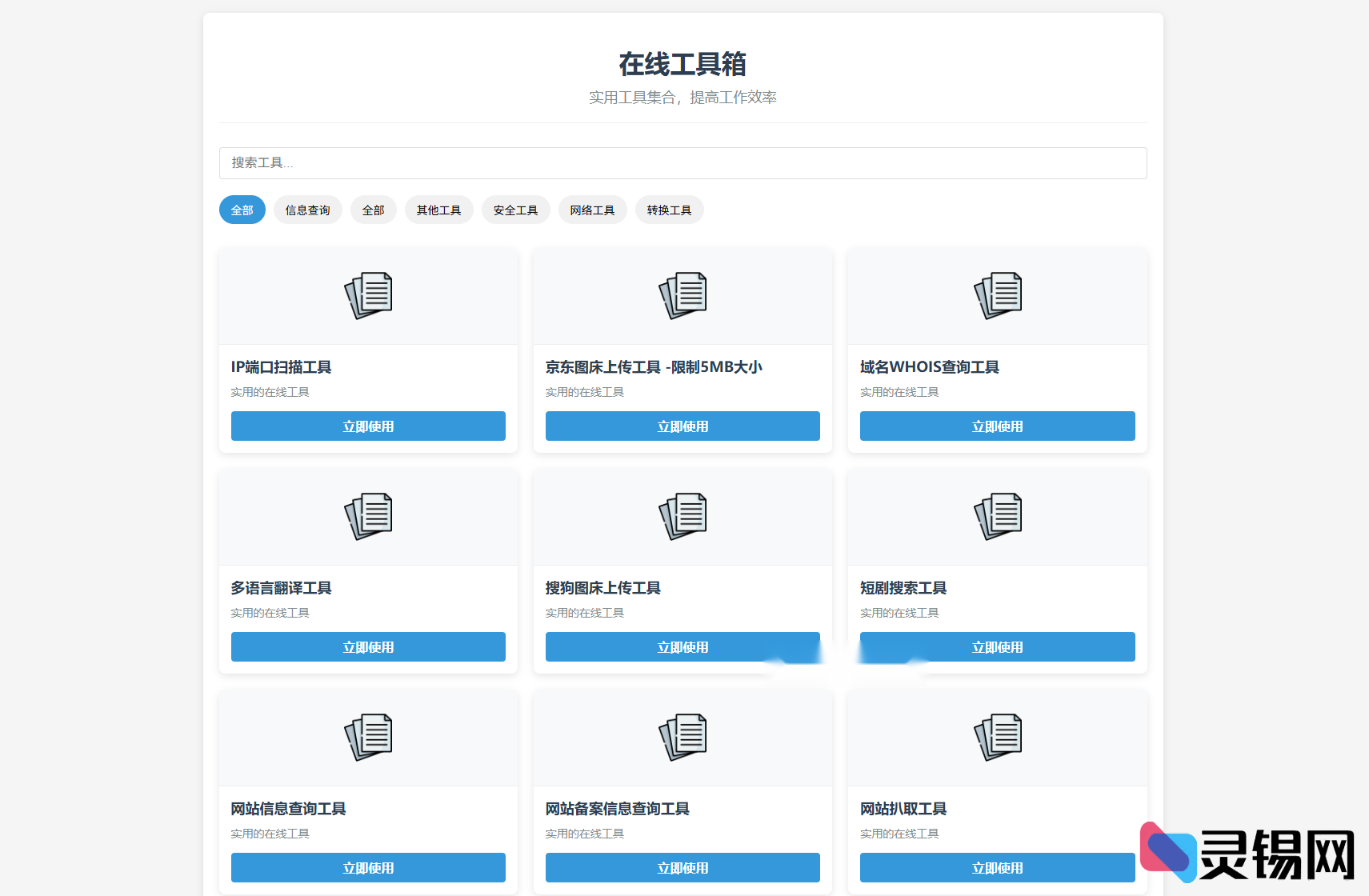Click the IP端口扫描工具 document icon
This screenshot has height=896, width=1369.
(x=367, y=294)
